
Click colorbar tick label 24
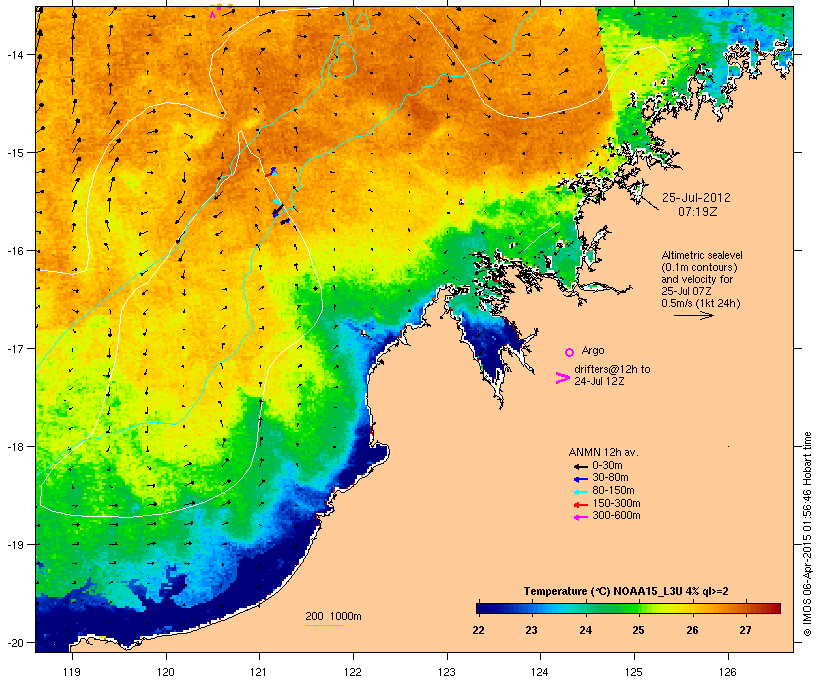pyautogui.click(x=585, y=630)
